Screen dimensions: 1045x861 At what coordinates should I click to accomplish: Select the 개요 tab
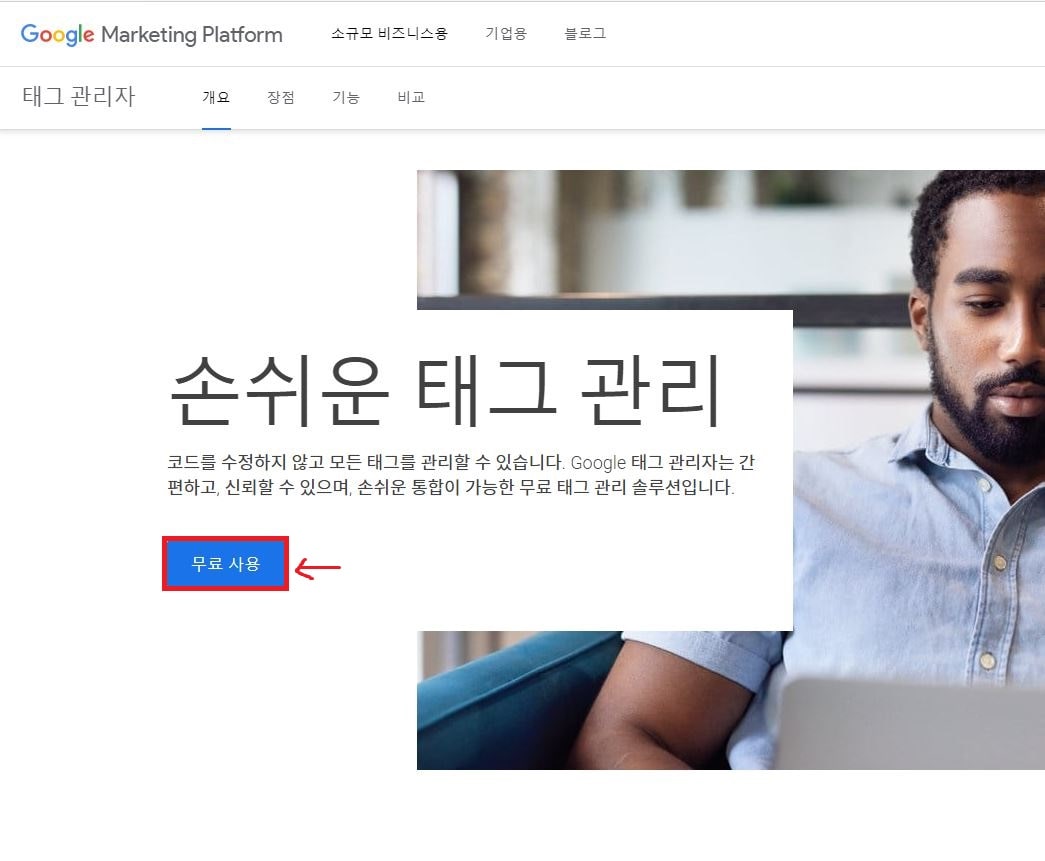point(216,98)
